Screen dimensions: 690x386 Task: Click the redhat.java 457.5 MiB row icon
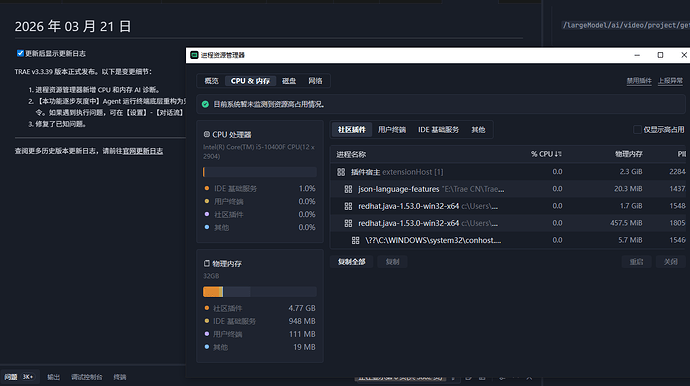[x=348, y=223]
